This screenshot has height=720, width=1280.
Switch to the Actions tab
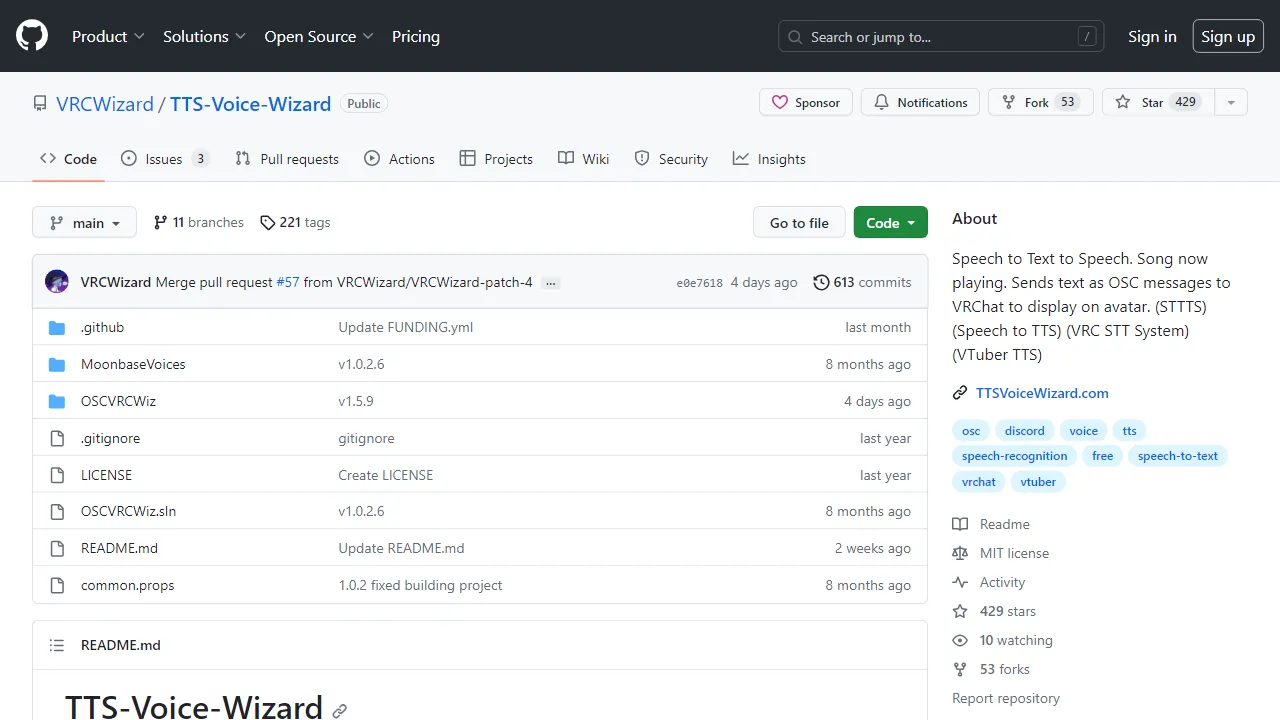click(399, 159)
